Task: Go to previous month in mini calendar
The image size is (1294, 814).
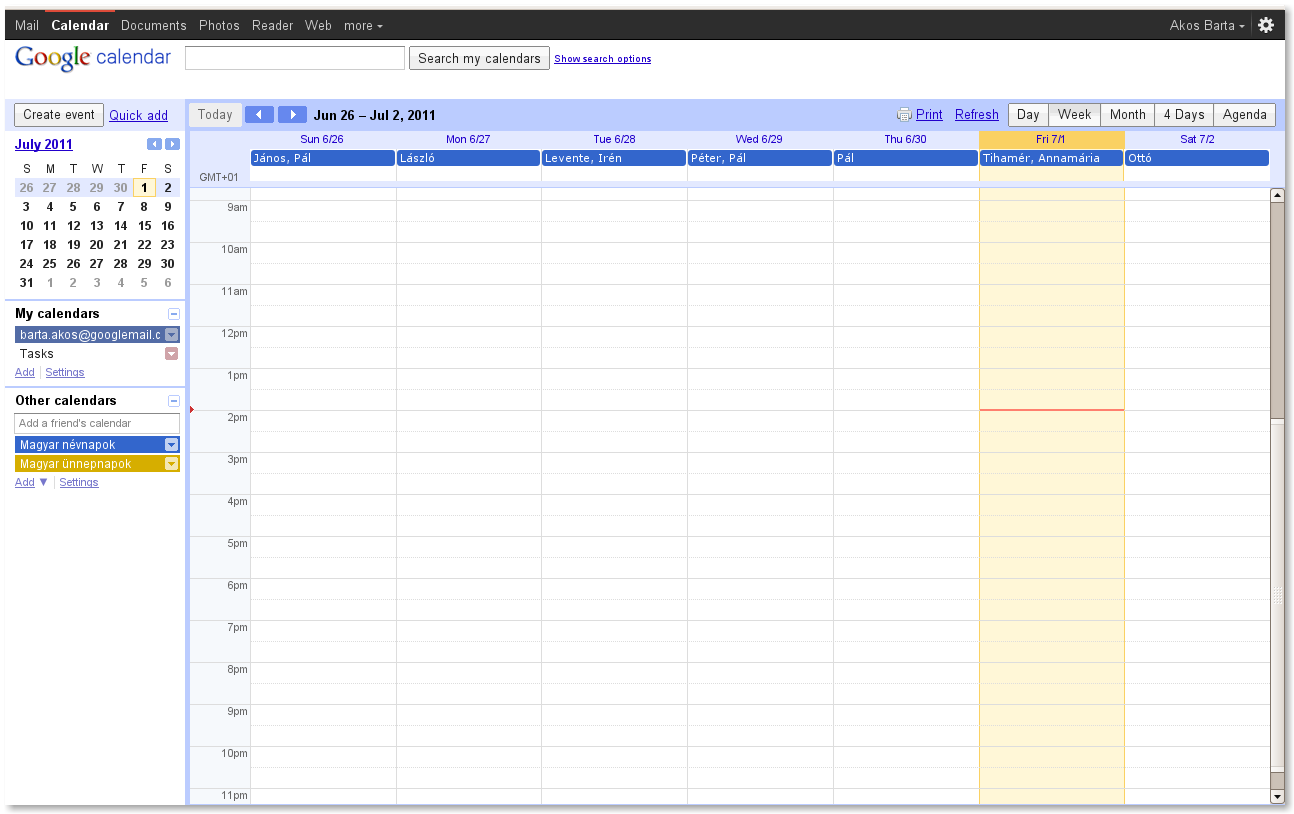Action: 155,144
